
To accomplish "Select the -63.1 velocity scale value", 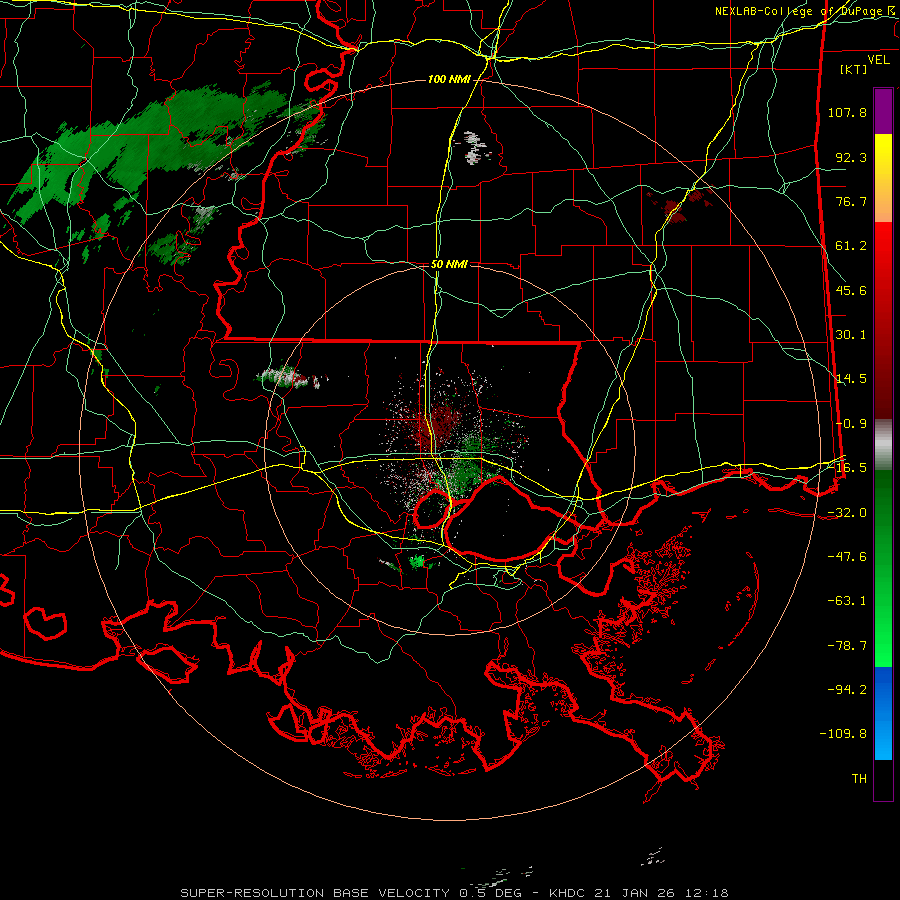I will (x=847, y=601).
